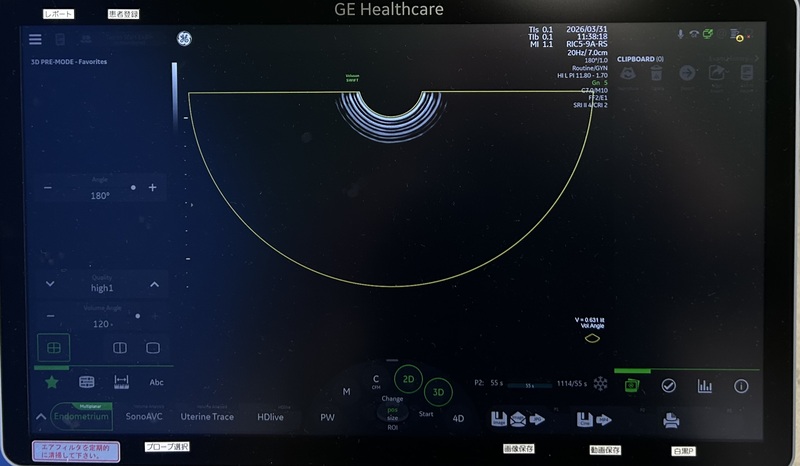Select the measurement caliper icon
Viewport: 800px width, 466px height.
[121, 382]
